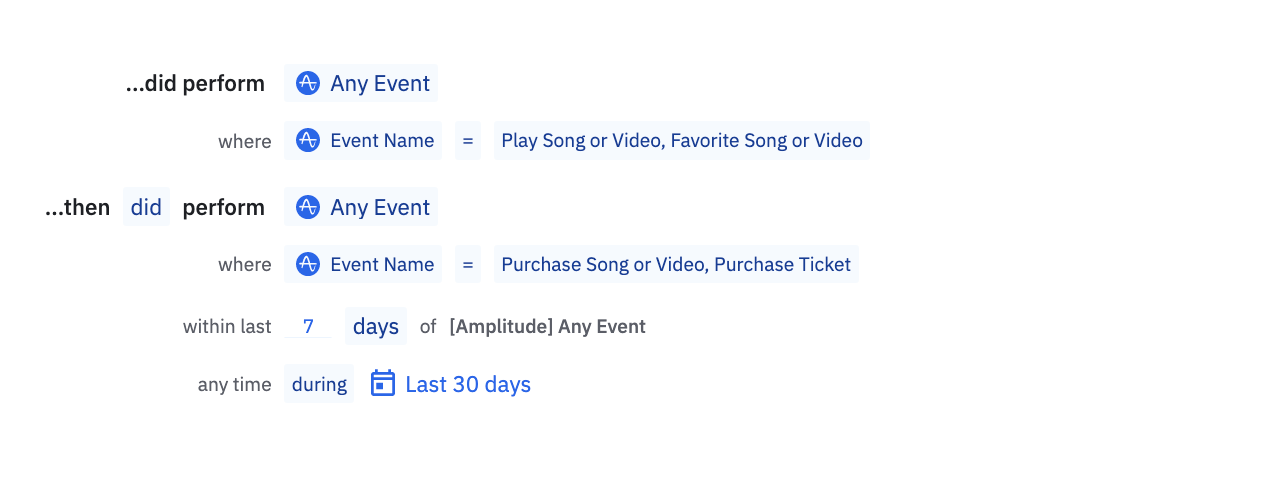Click the 'where' label above 'within last'
Image resolution: width=1280 pixels, height=486 pixels.
(x=245, y=264)
